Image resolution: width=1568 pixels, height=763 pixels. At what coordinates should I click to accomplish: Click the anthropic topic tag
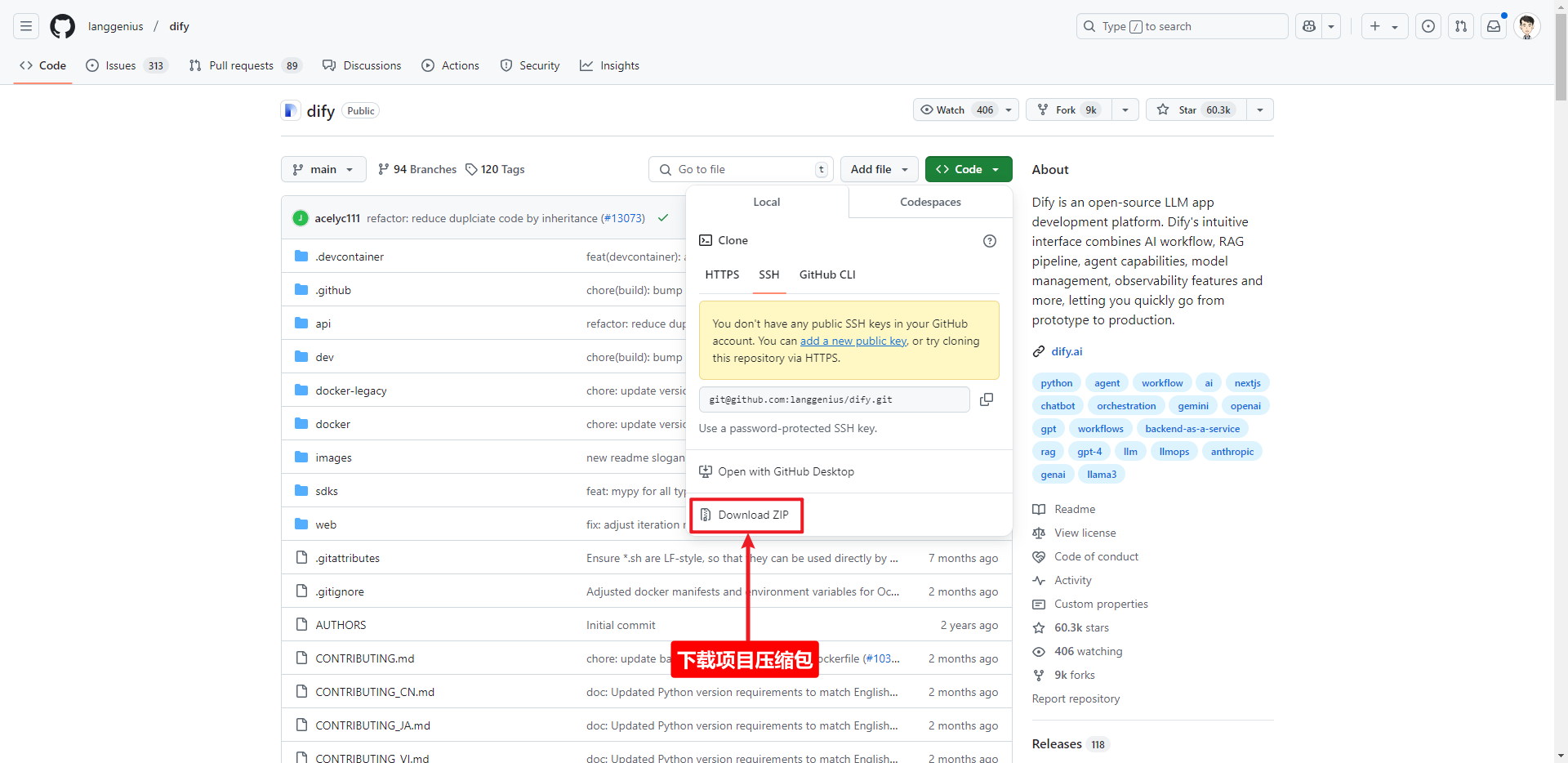(1232, 452)
